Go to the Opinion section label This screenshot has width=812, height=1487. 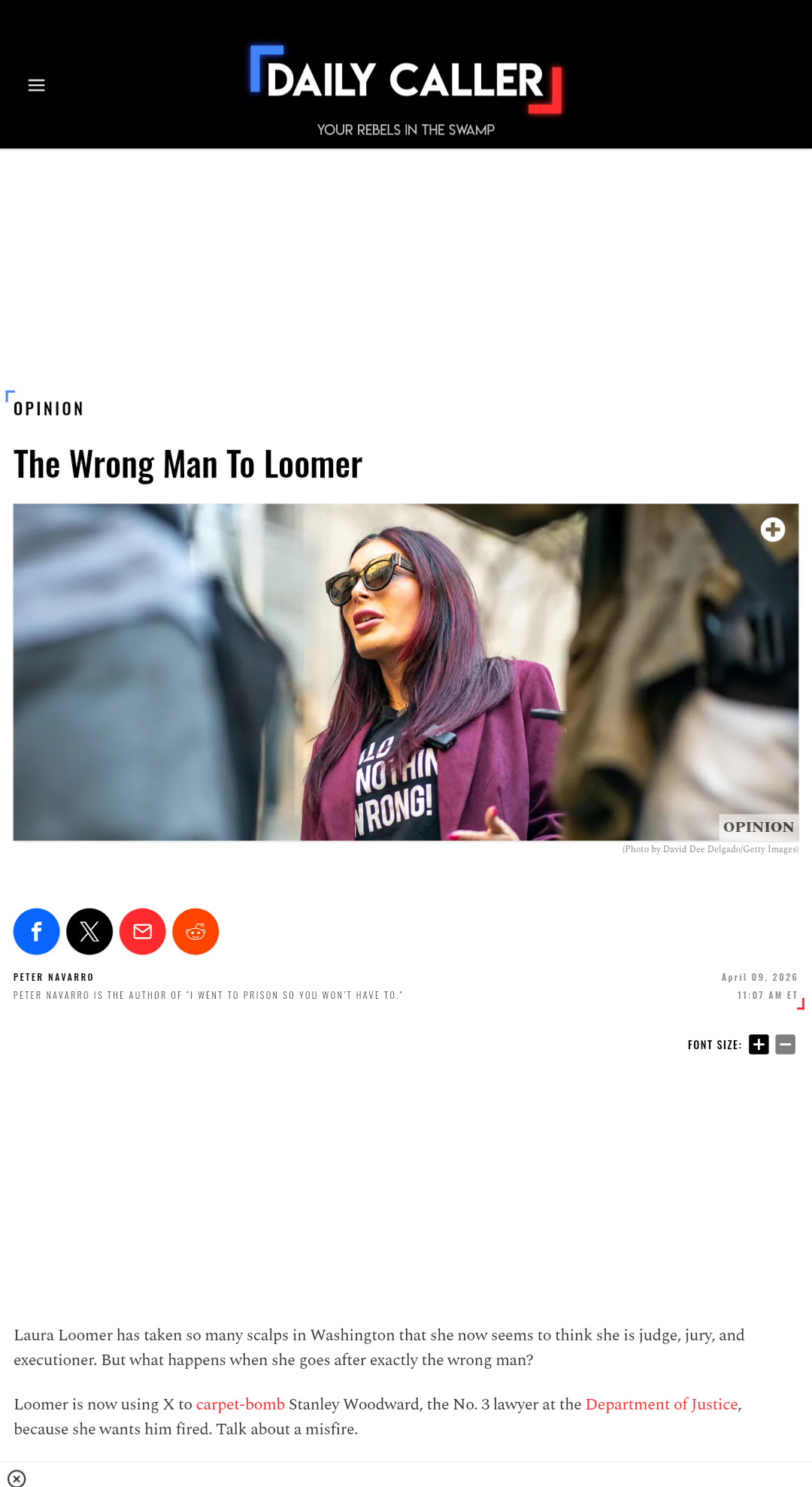point(48,408)
